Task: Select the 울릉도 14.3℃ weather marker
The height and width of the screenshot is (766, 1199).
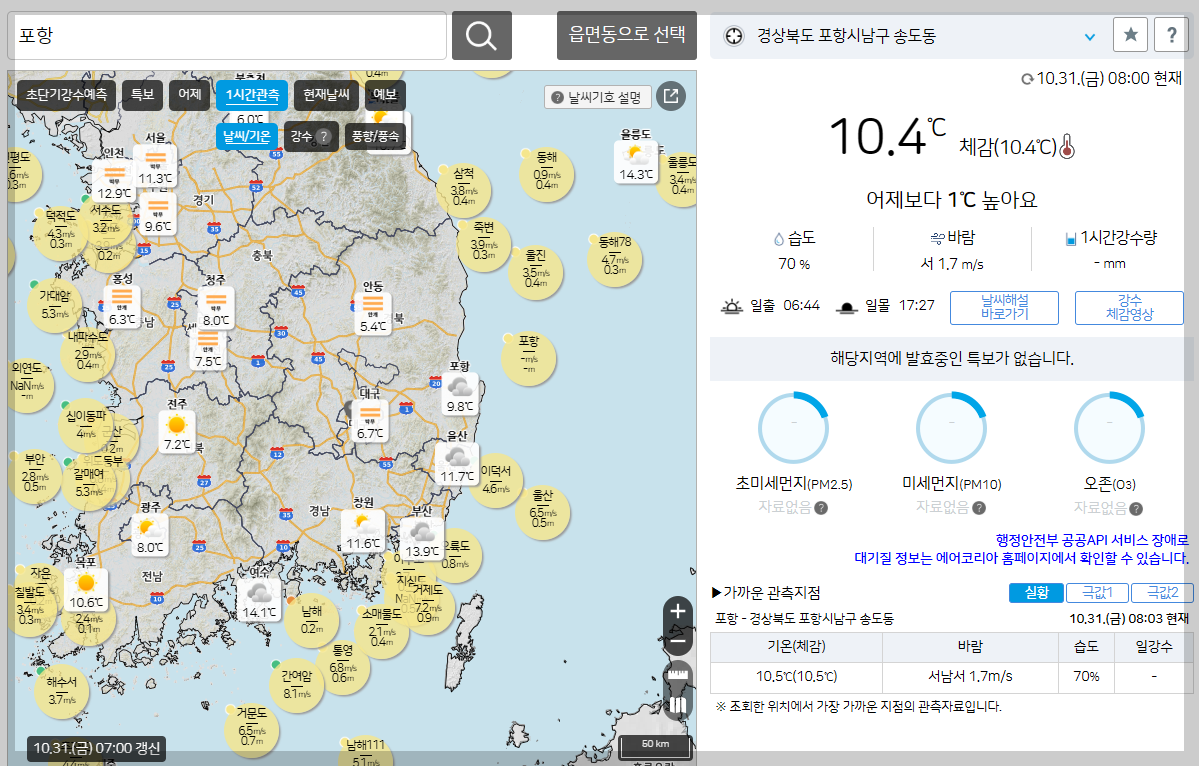Action: (x=636, y=161)
